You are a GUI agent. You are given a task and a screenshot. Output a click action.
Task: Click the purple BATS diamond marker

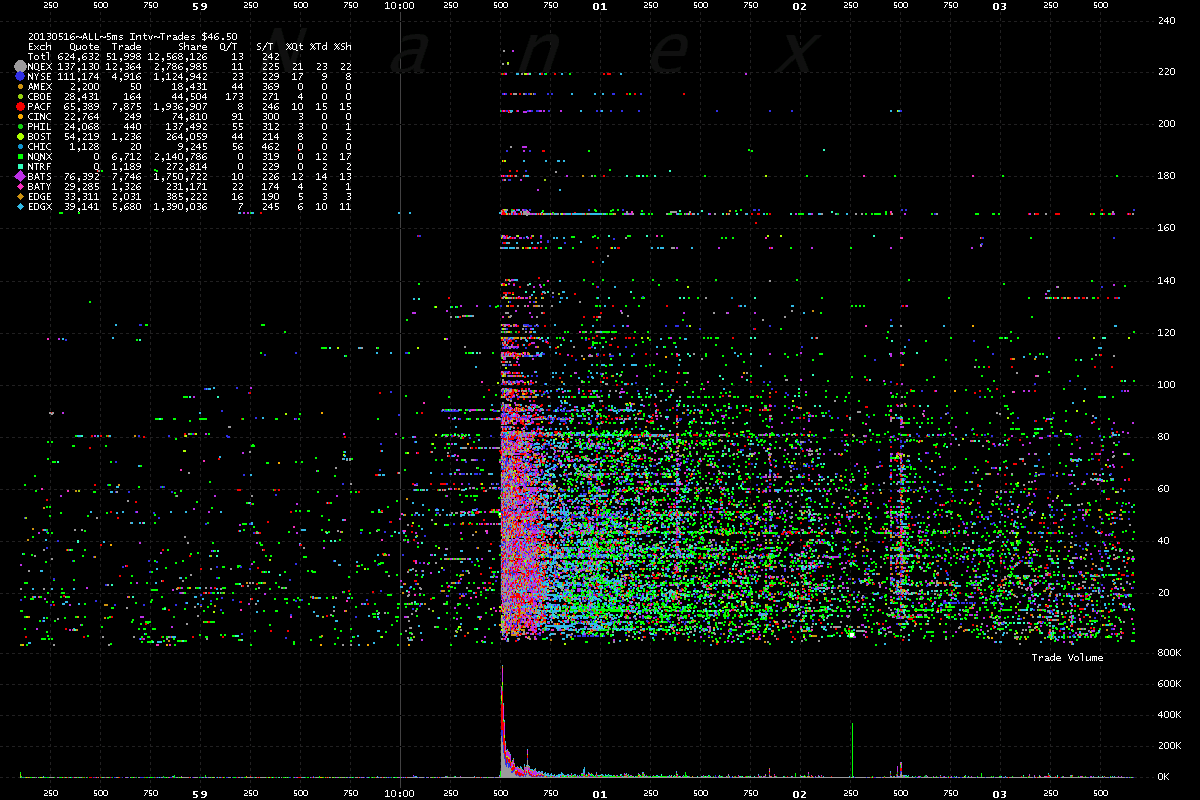20,176
